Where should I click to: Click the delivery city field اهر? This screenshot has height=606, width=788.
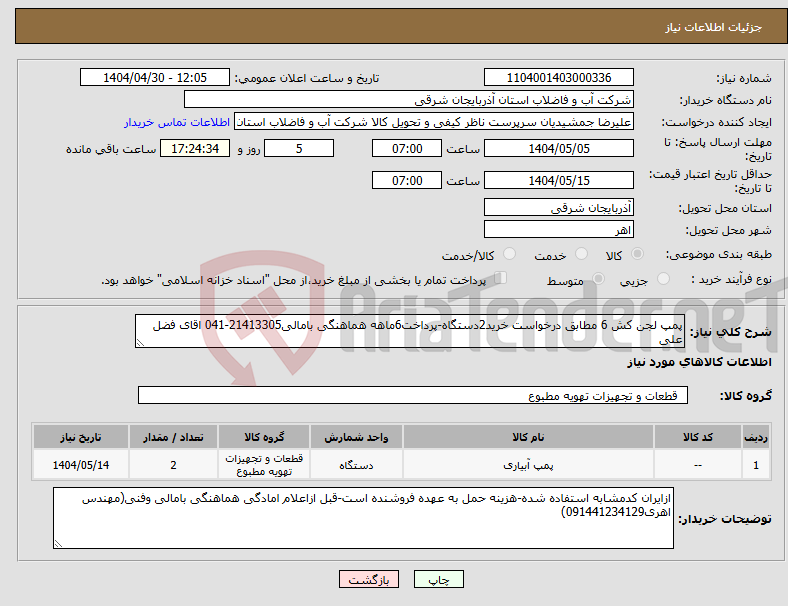[x=558, y=230]
